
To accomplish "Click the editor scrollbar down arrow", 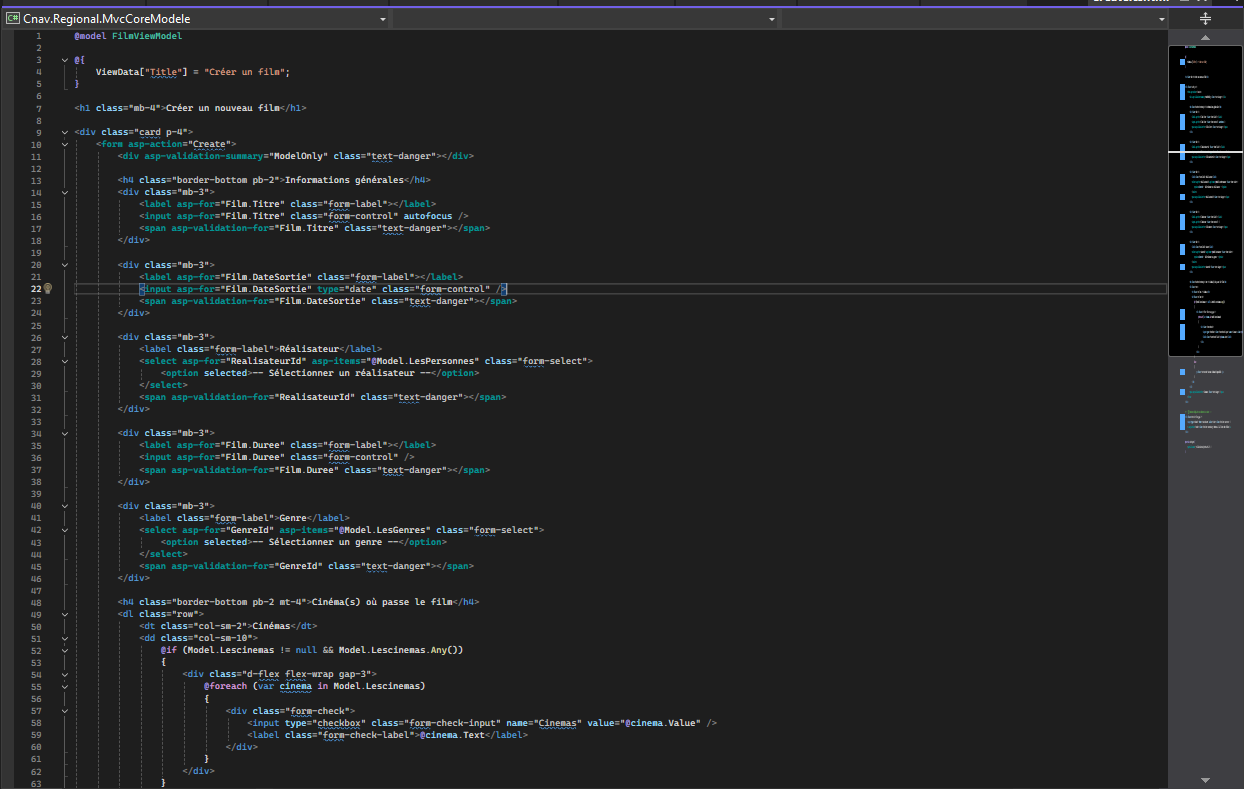I will pos(1204,779).
